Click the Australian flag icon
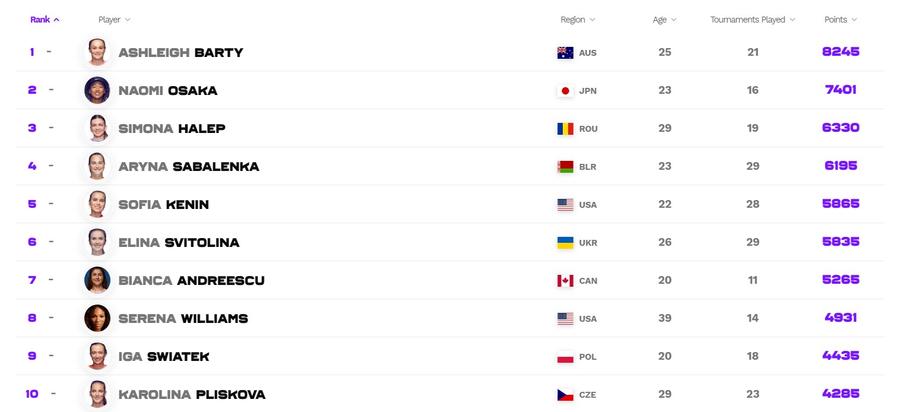Screen dimensions: 900x412 click(565, 53)
